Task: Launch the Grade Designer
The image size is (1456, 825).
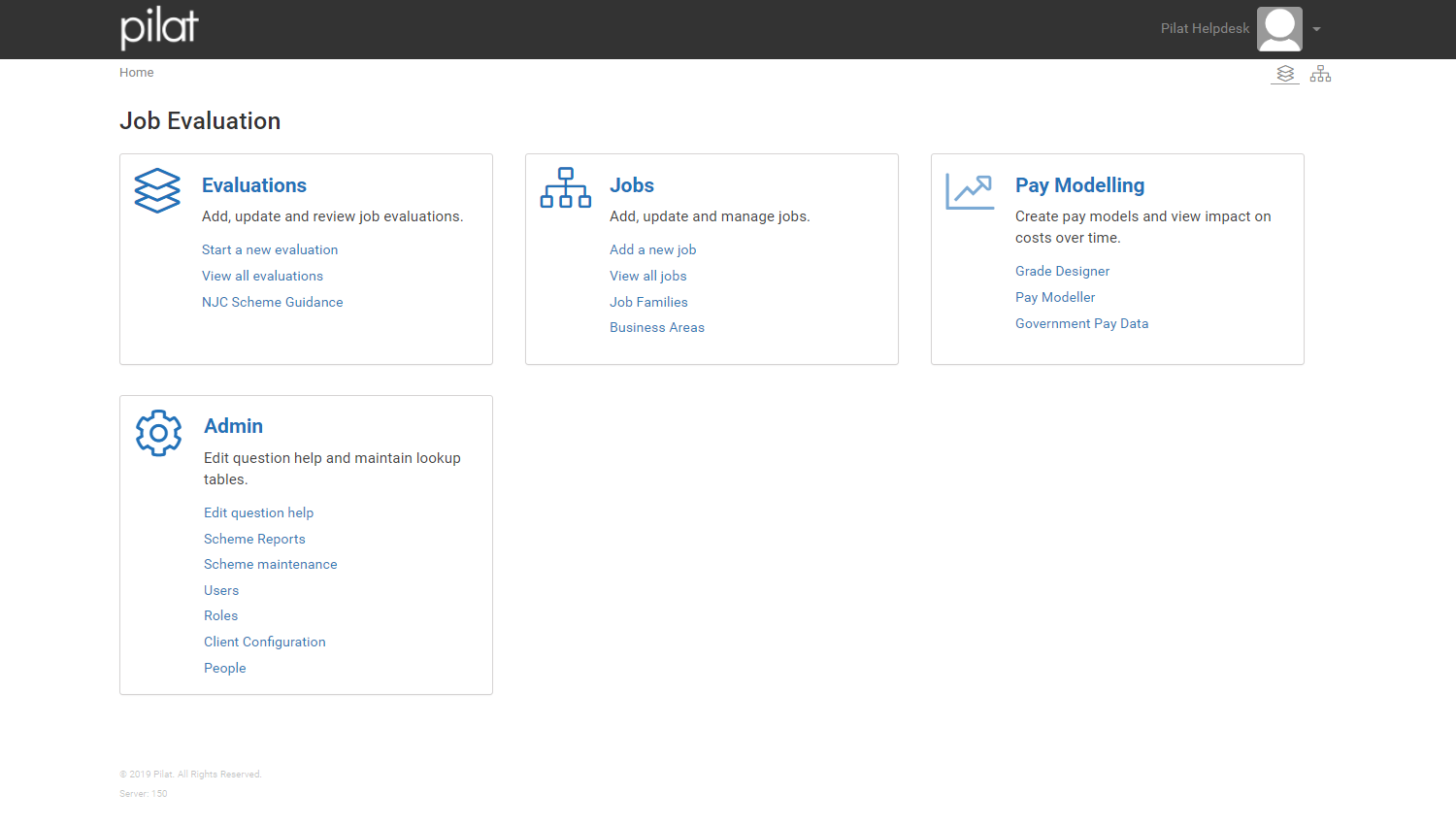Action: tap(1062, 271)
